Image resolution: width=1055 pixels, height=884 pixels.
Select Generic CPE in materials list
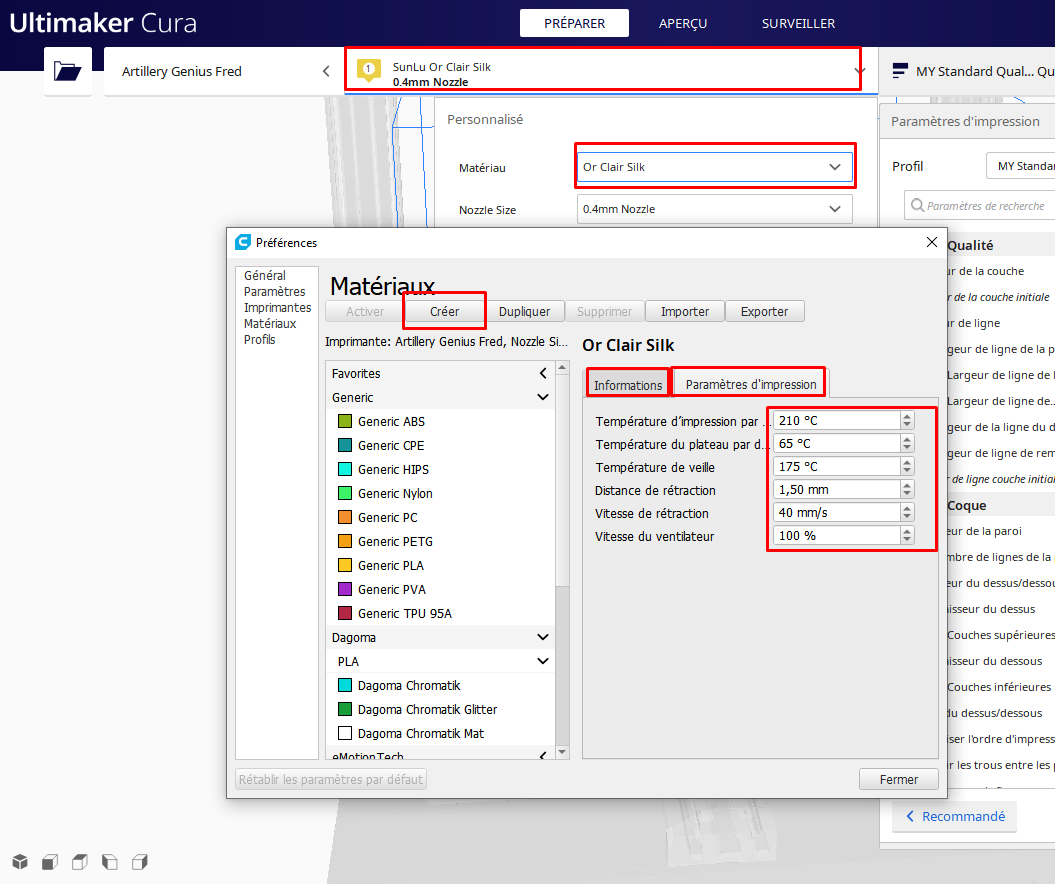441,445
